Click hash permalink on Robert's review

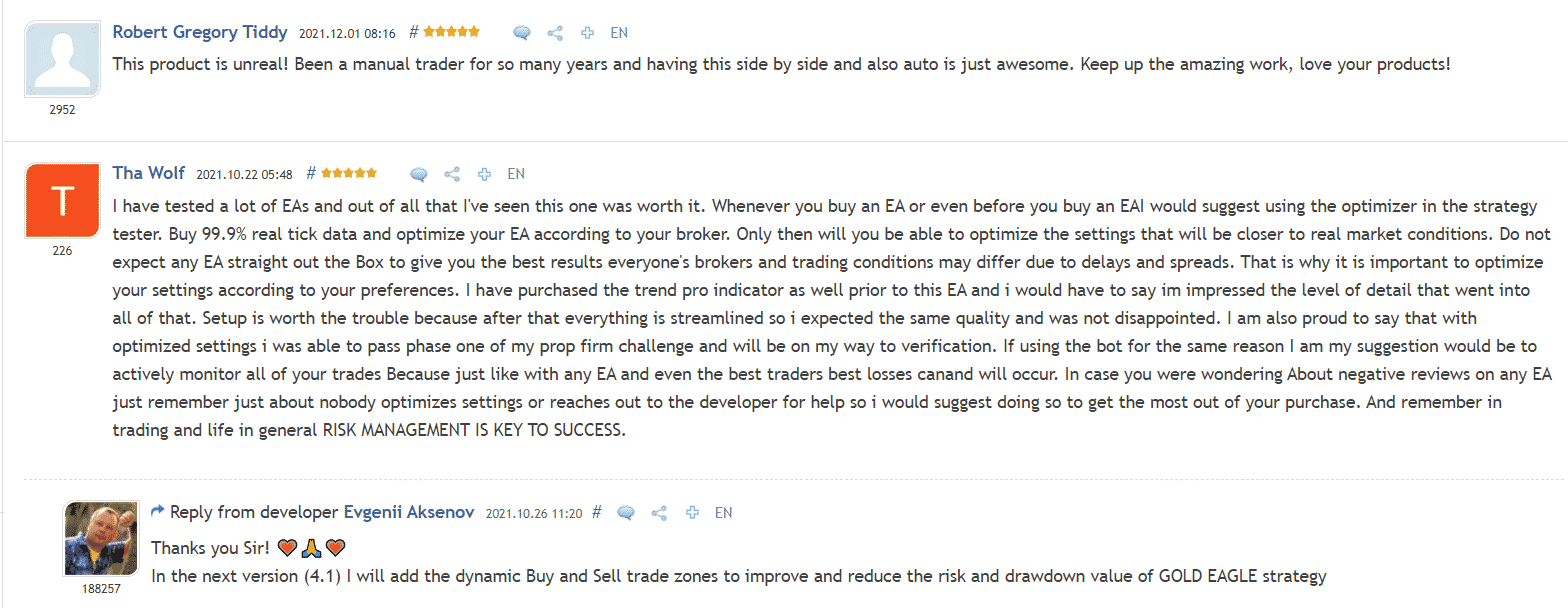[415, 32]
